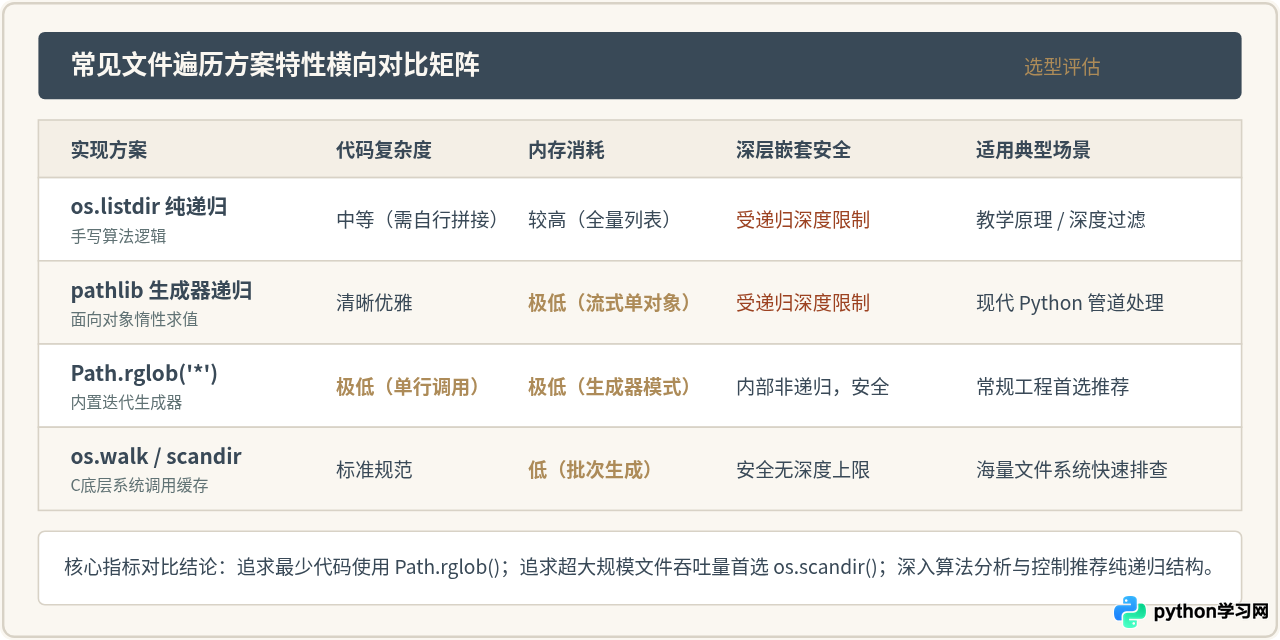Image resolution: width=1280 pixels, height=640 pixels.
Task: Click the cell 标准规范
Action: coord(374,470)
